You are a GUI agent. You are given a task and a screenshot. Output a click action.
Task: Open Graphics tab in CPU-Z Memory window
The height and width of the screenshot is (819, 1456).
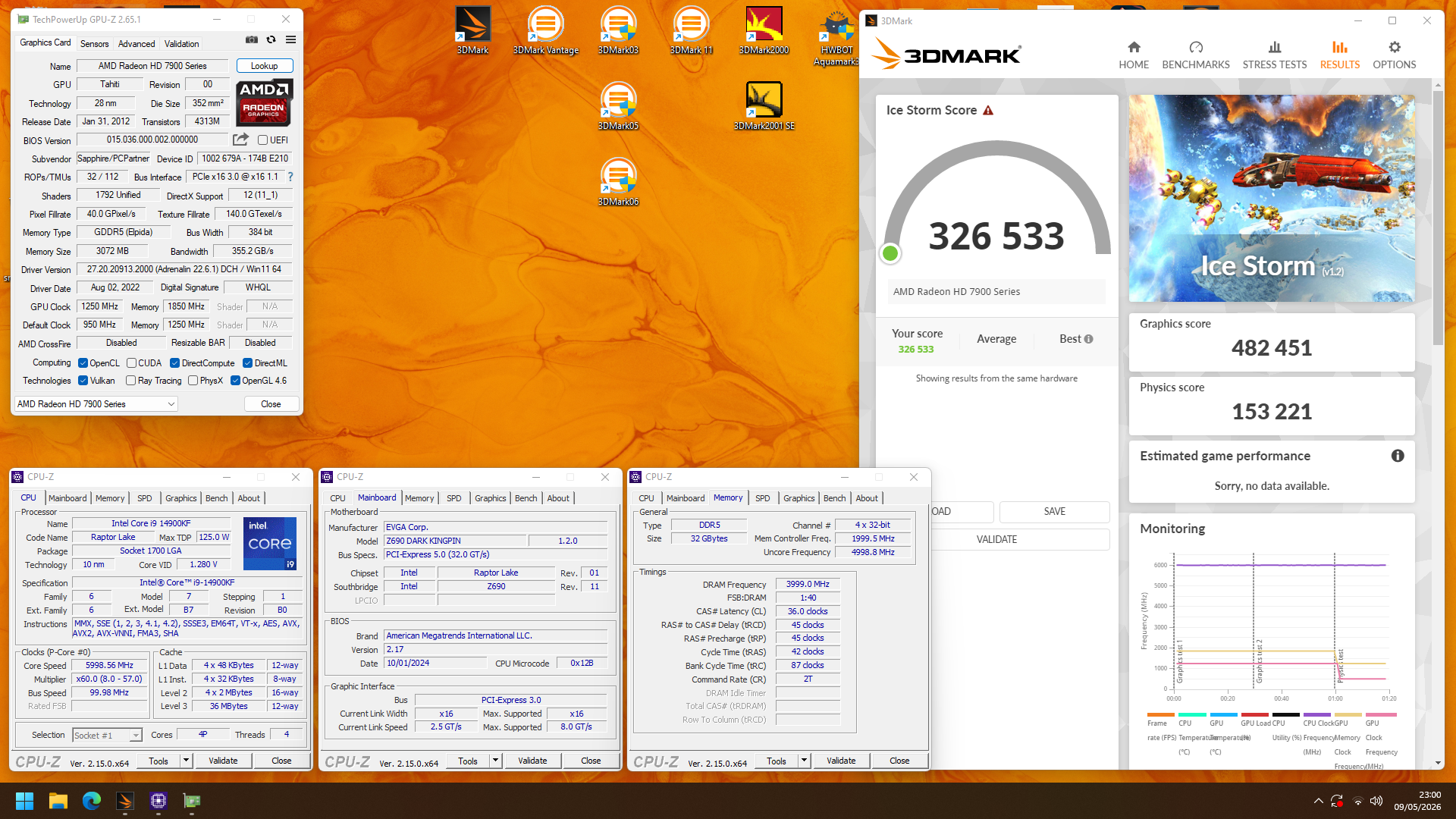799,498
